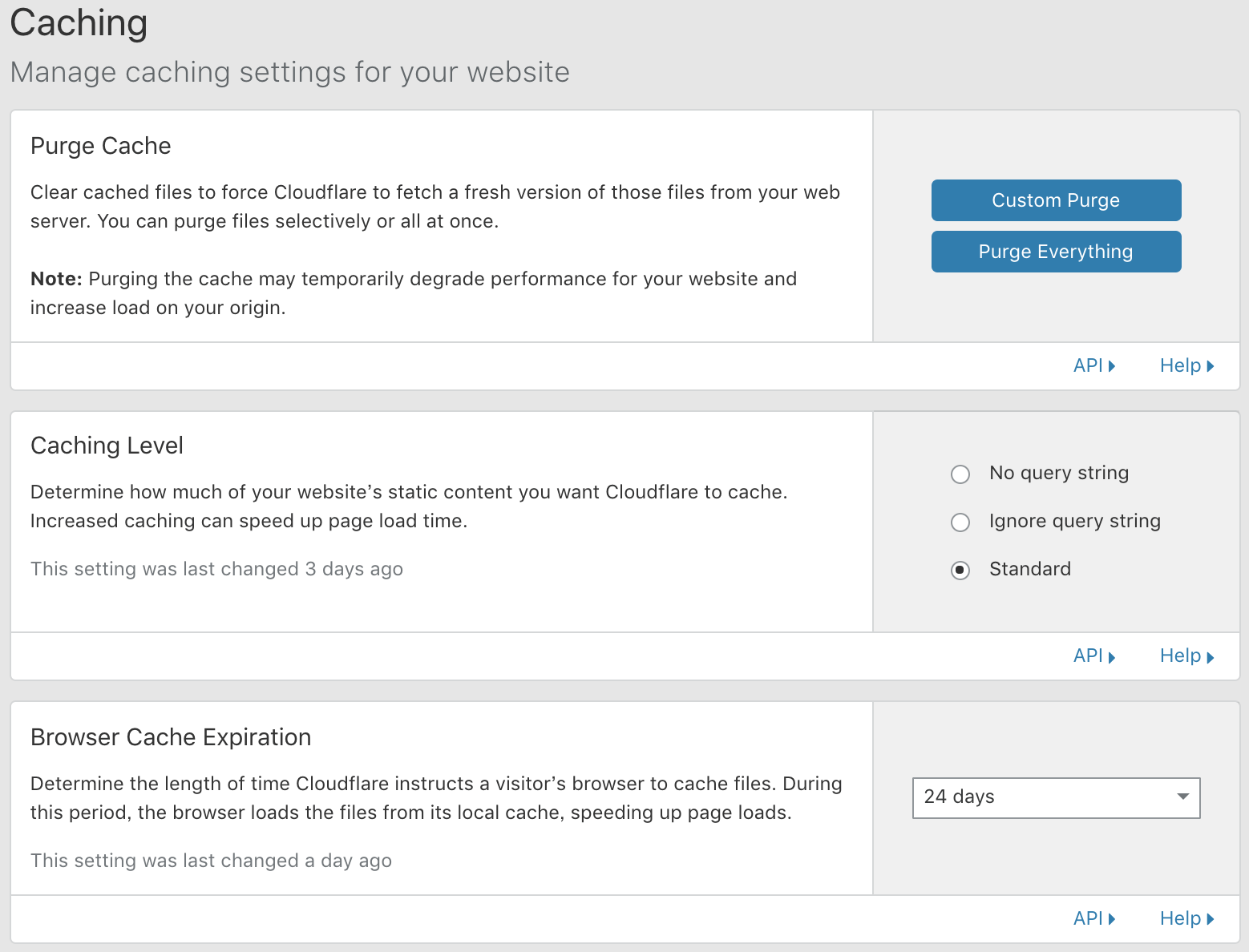Click the arrow icon beside Help under Browser Cache Expiration
Viewport: 1249px width, 952px height.
1211,918
